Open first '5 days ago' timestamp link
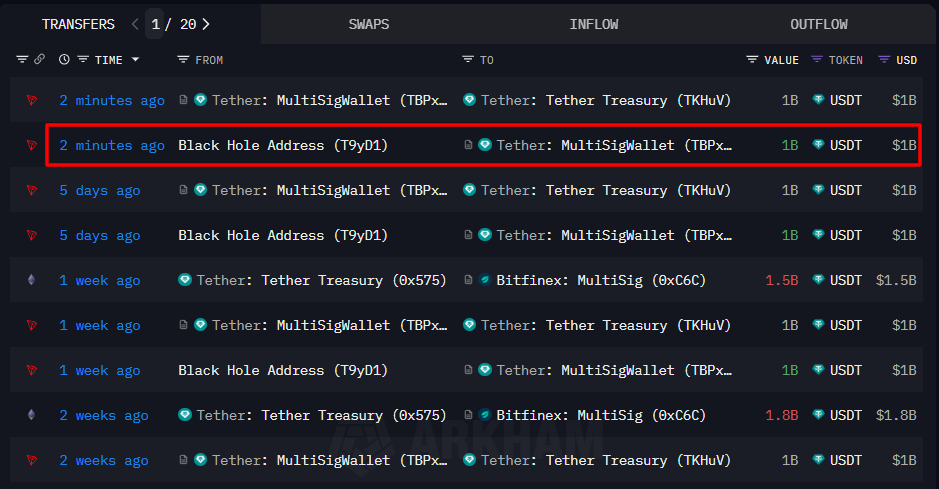Image resolution: width=939 pixels, height=489 pixels. pos(99,190)
